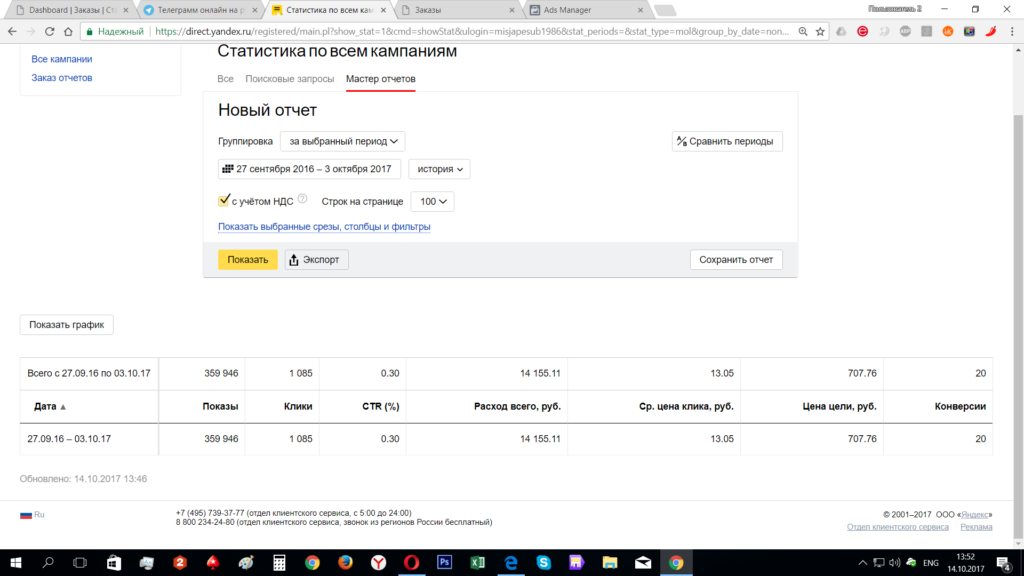Image resolution: width=1024 pixels, height=576 pixels.
Task: Launch Excel from the taskbar
Action: (477, 562)
